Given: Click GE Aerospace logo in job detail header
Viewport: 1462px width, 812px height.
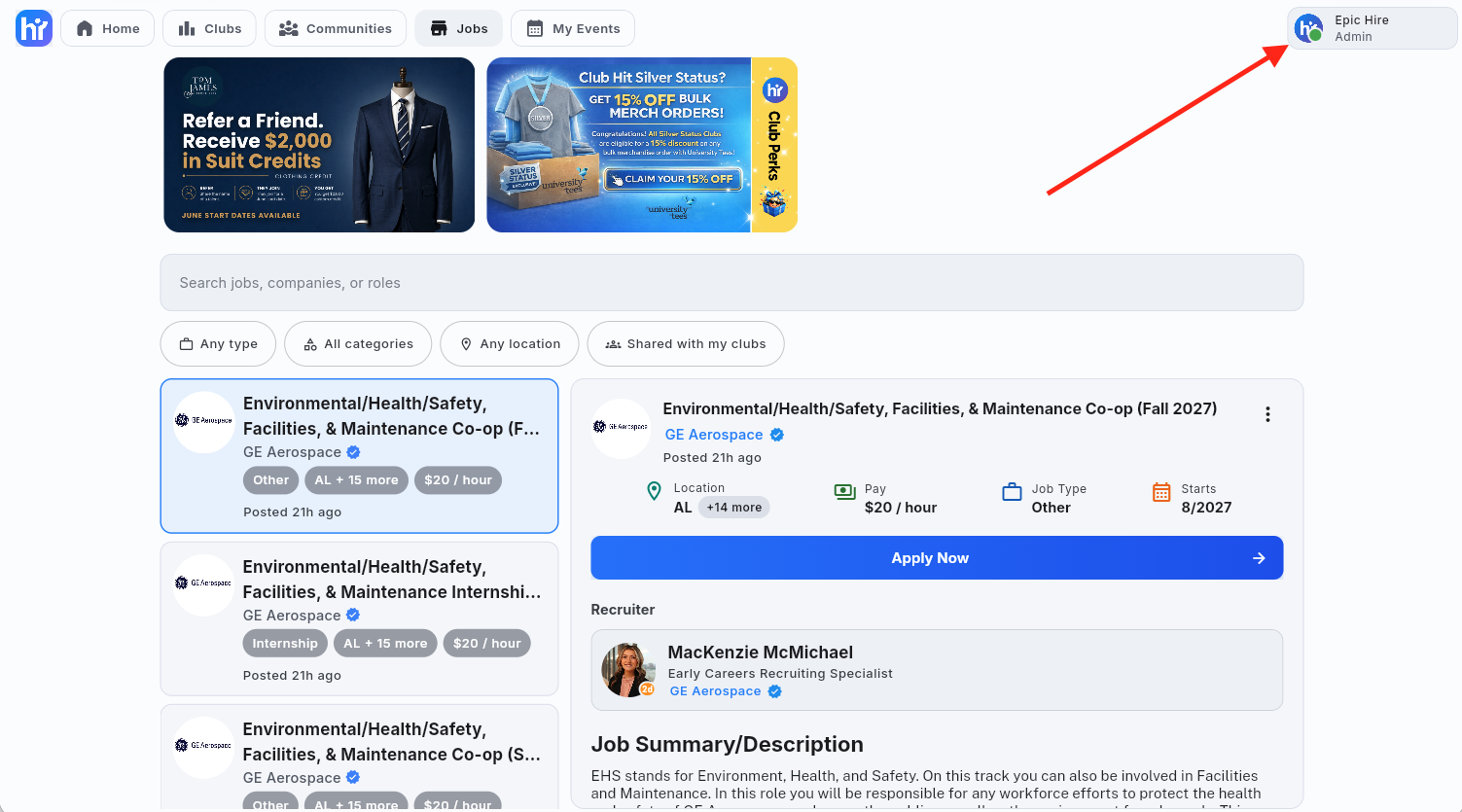Looking at the screenshot, I should (621, 428).
